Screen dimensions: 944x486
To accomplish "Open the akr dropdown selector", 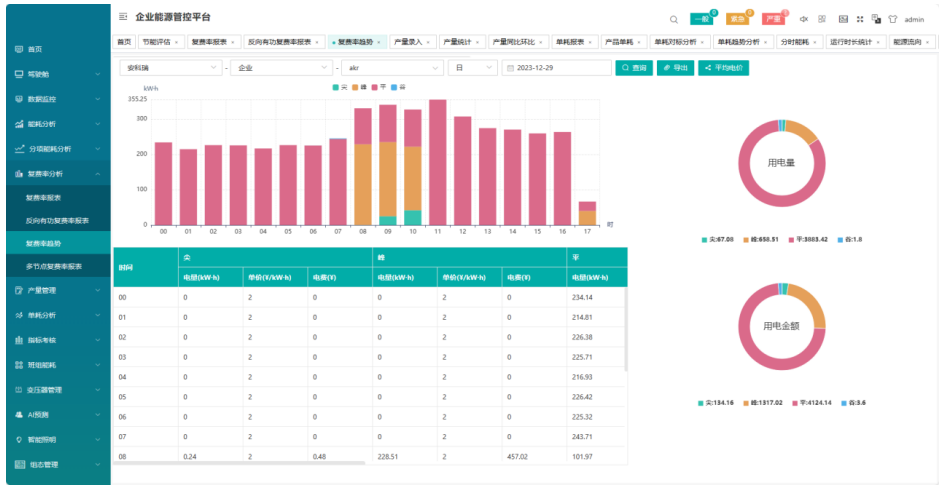I will (x=391, y=68).
